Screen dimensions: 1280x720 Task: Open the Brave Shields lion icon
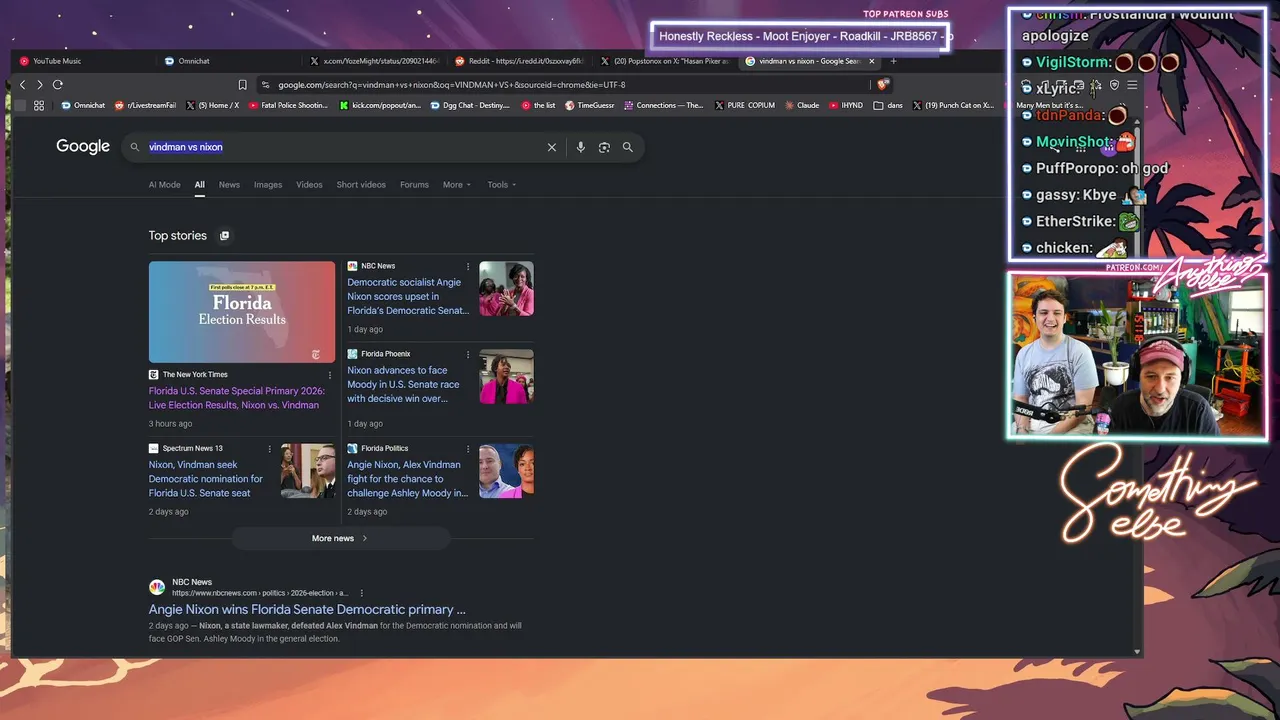(x=882, y=85)
